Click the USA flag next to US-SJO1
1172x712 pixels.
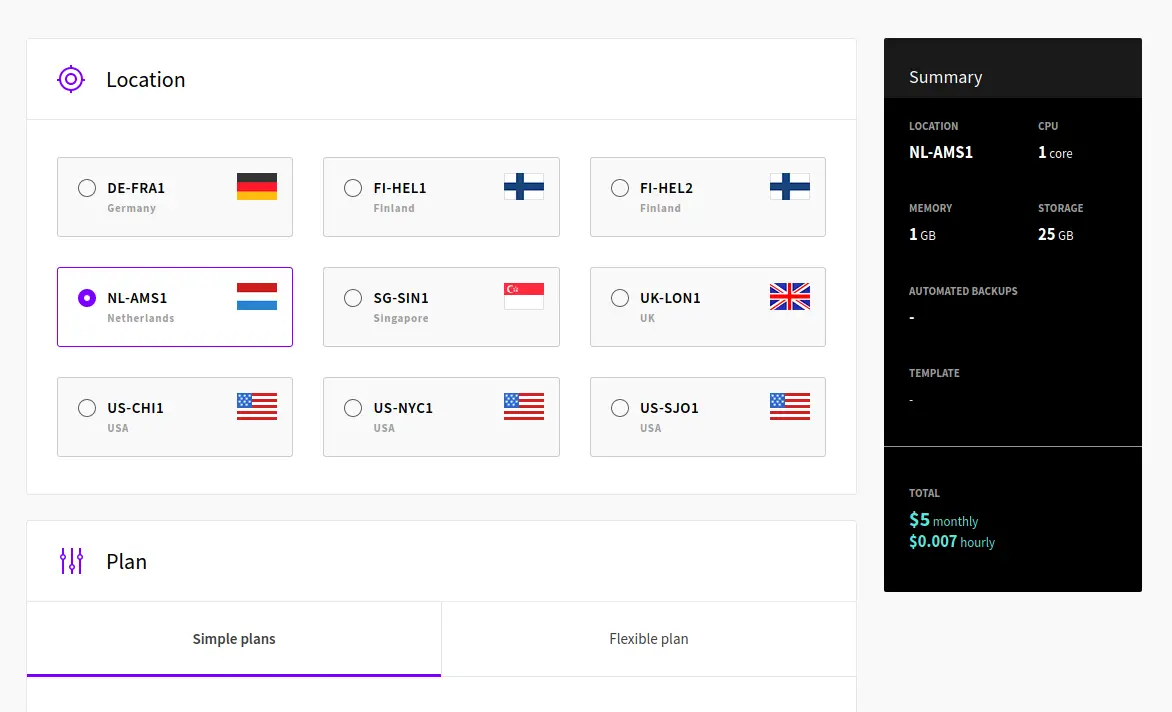click(790, 406)
